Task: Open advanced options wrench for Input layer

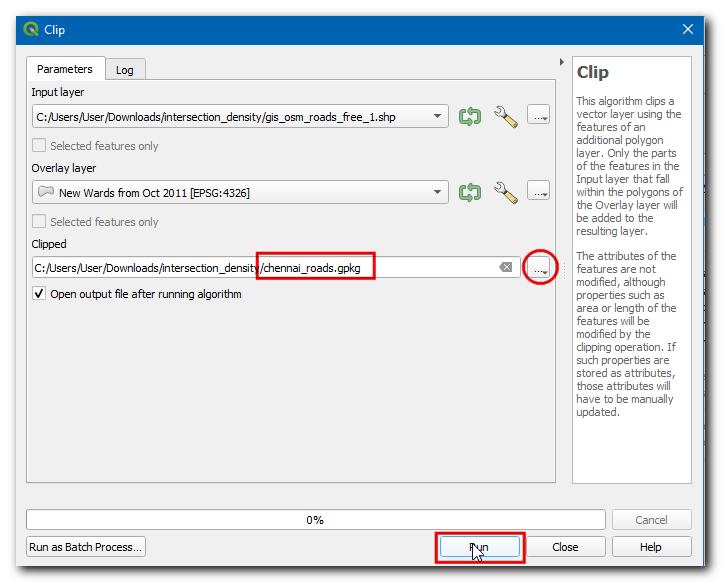Action: pos(506,117)
